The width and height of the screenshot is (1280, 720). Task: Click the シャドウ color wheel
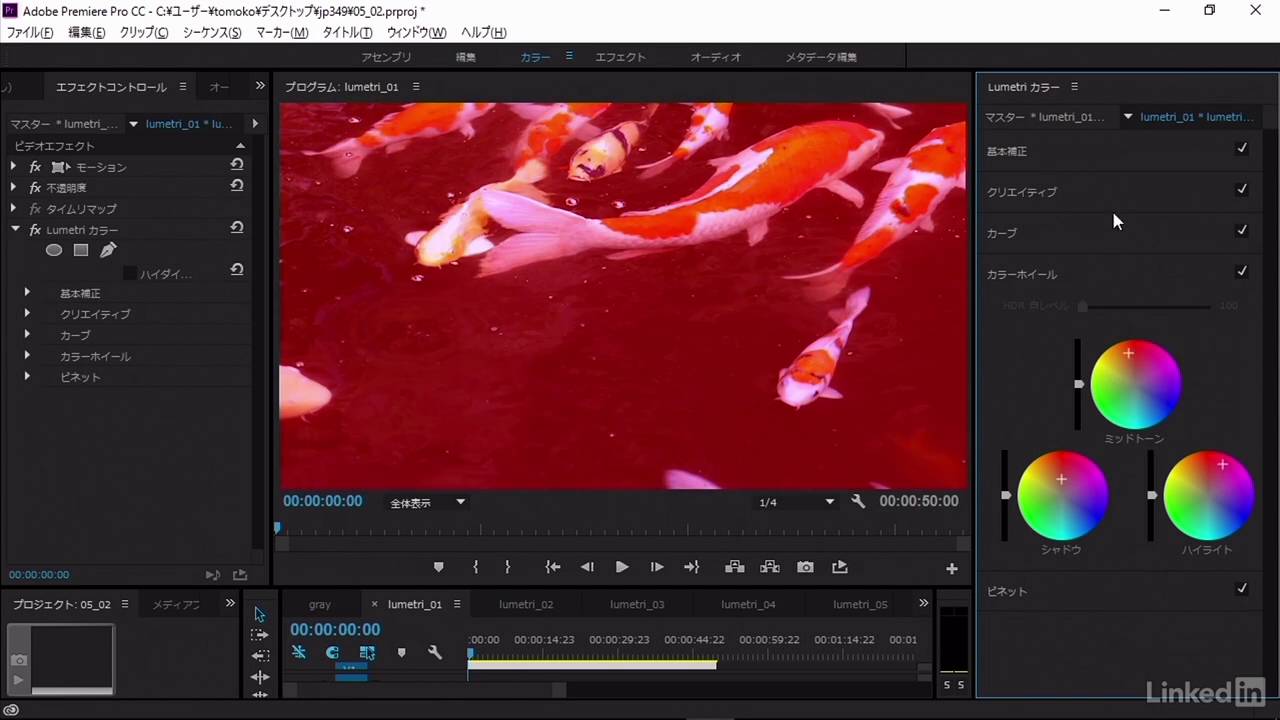[x=1062, y=496]
